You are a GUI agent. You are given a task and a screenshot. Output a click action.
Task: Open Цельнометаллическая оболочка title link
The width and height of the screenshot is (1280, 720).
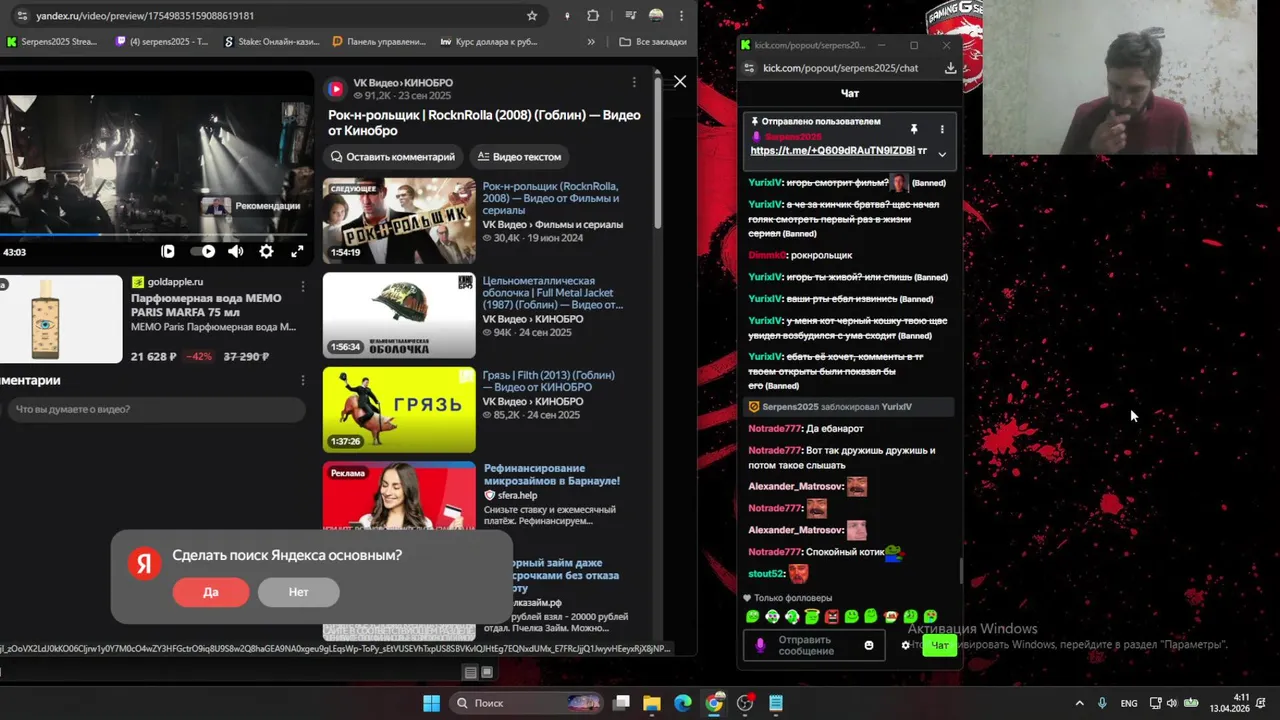click(553, 293)
